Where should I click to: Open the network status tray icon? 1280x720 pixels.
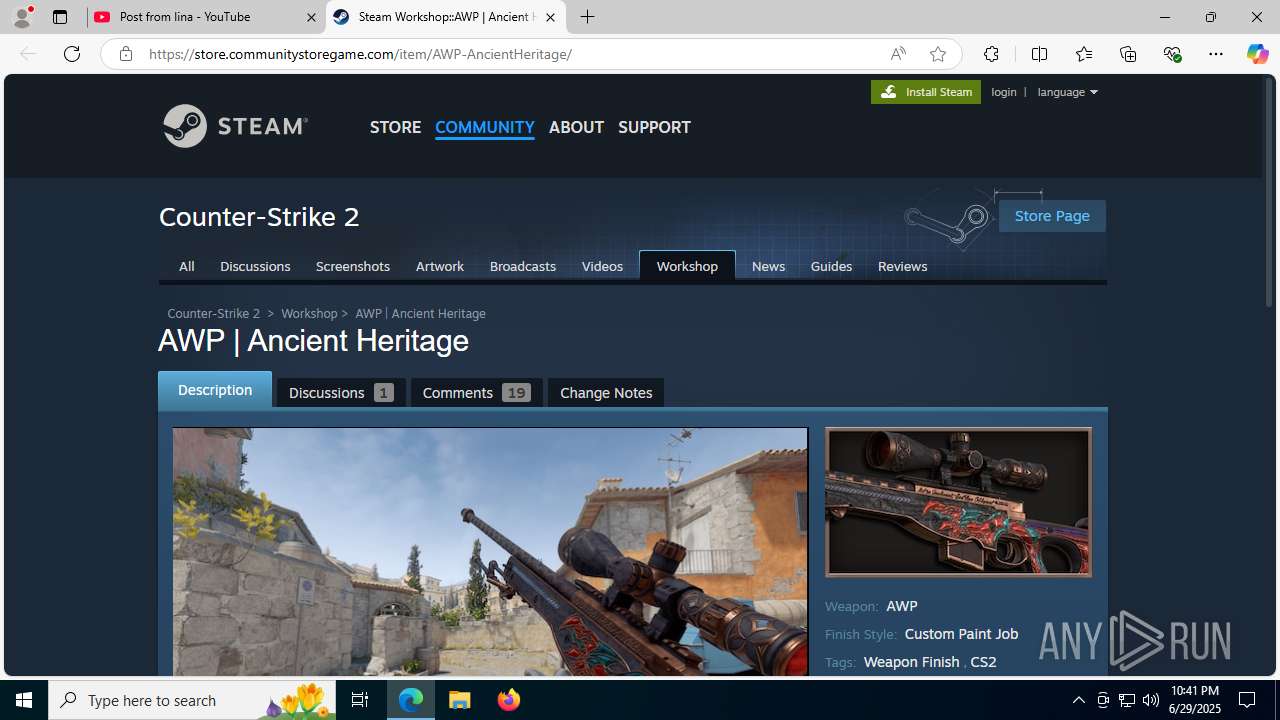click(1127, 700)
